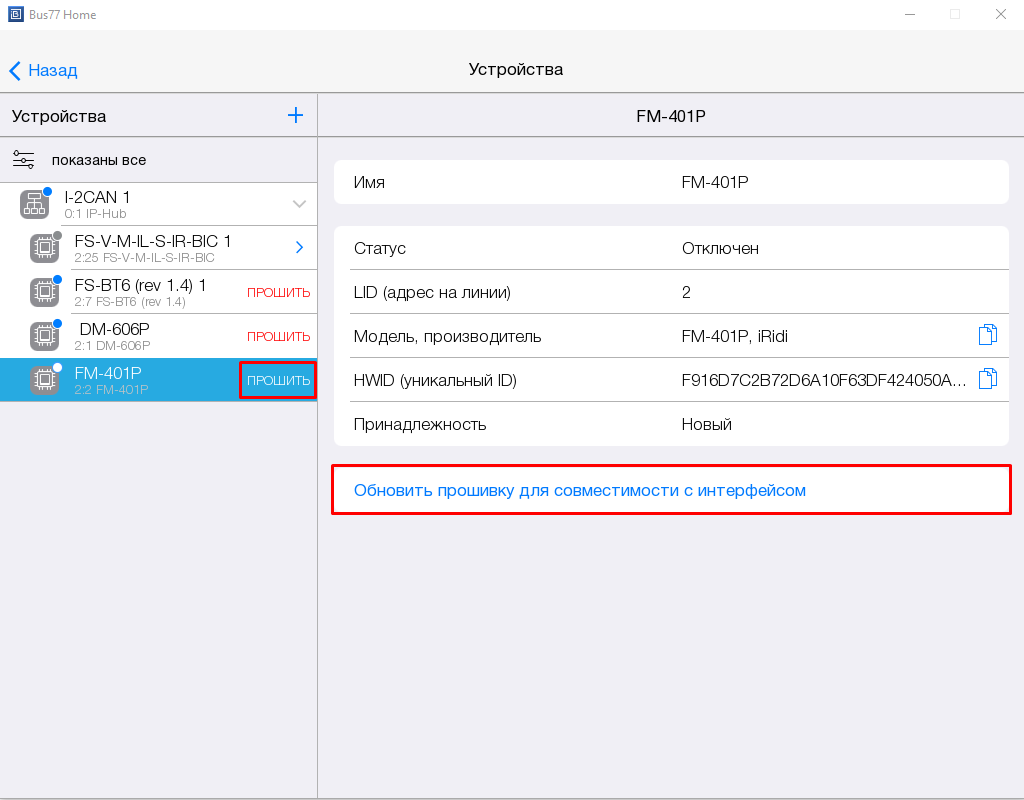Click ПРОШИТЬ next to FS-BT6
This screenshot has width=1024, height=800.
pos(278,293)
